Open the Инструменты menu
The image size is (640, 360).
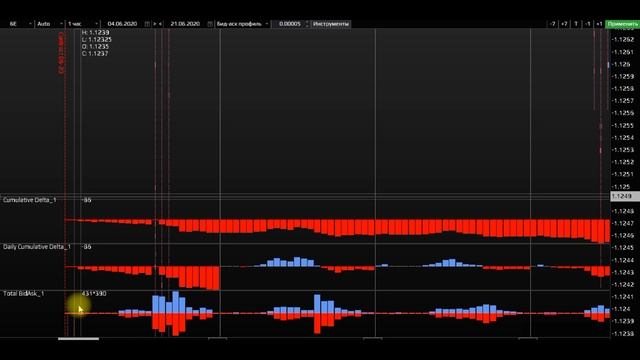[331, 24]
